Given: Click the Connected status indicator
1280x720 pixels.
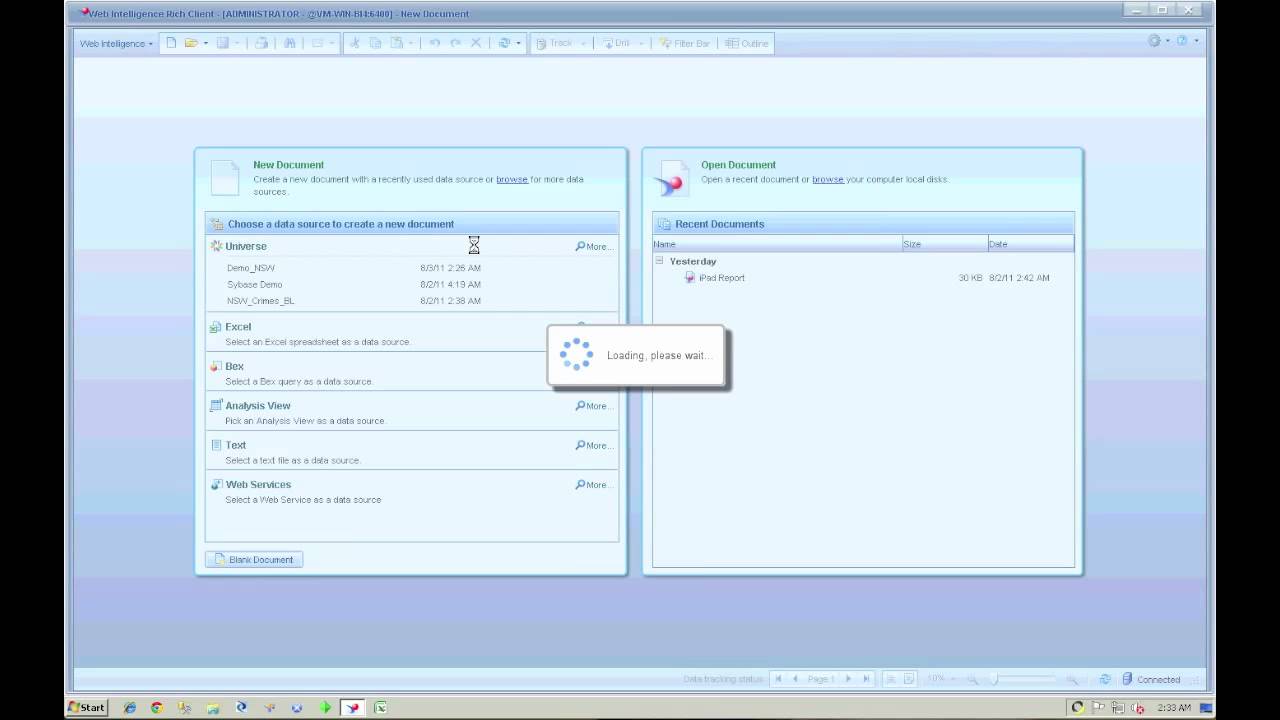Looking at the screenshot, I should point(1151,679).
